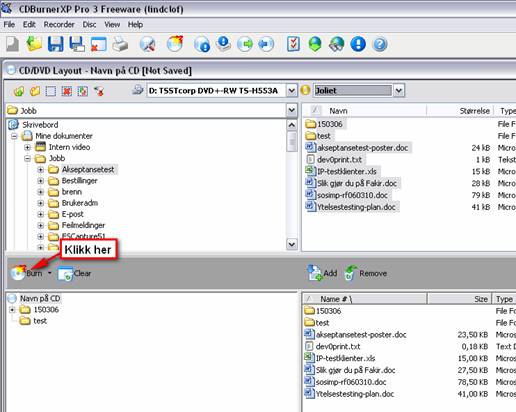Image resolution: width=516 pixels, height=412 pixels.
Task: Select Skrivebord in the folder tree
Action: click(40, 125)
